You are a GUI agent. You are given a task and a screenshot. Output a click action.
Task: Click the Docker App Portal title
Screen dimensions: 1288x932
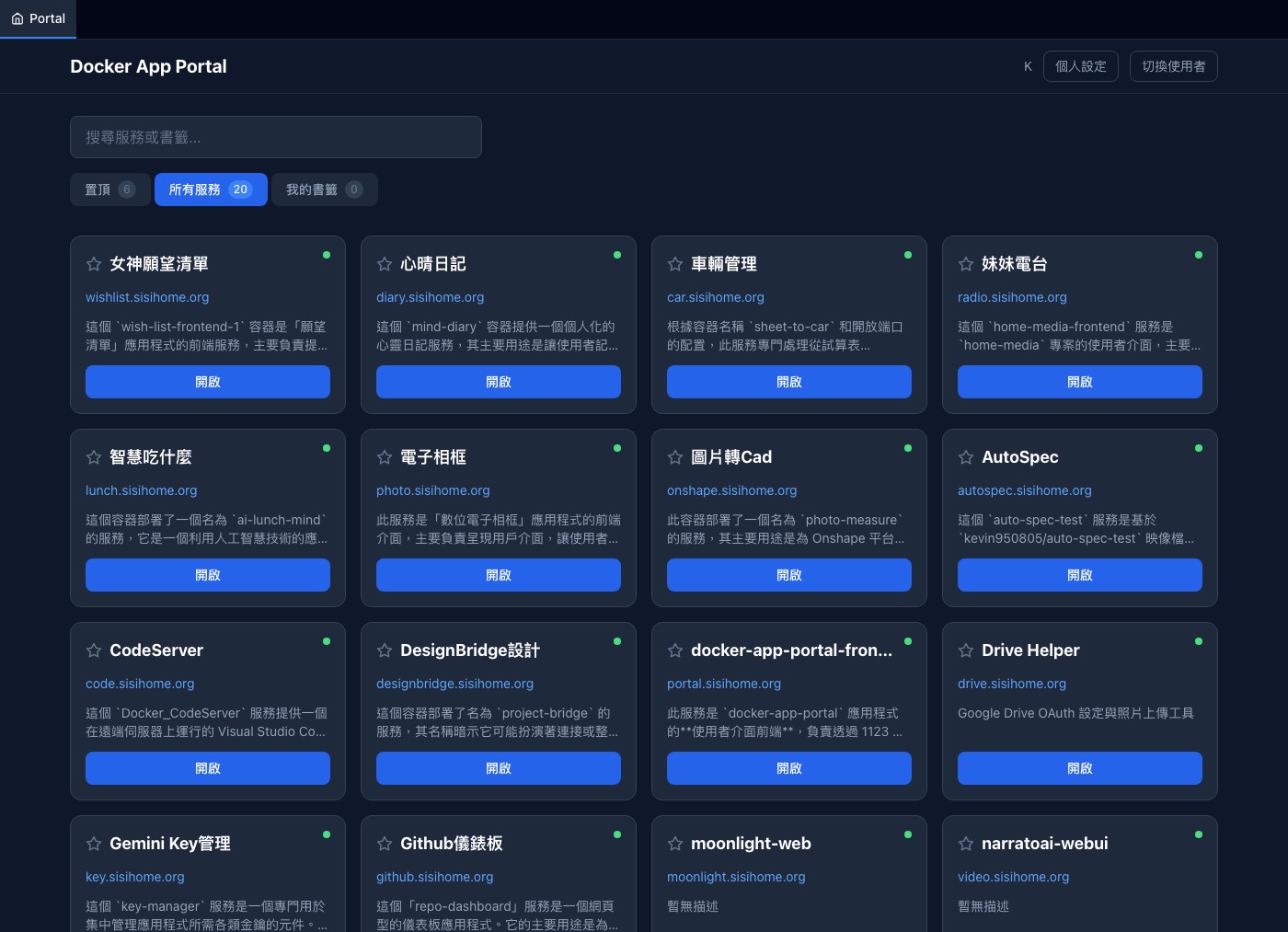(x=148, y=66)
